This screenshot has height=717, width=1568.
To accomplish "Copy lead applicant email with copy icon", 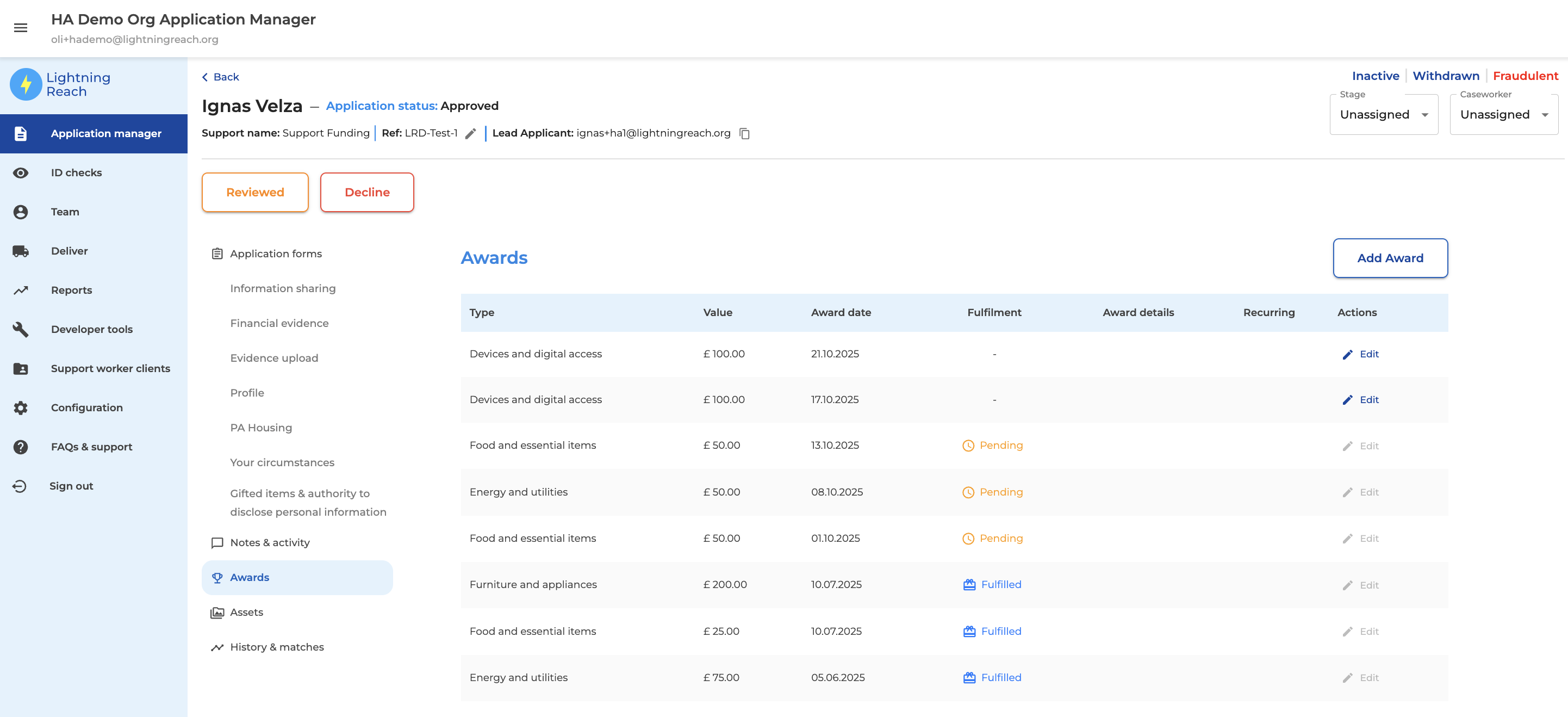I will pos(744,133).
